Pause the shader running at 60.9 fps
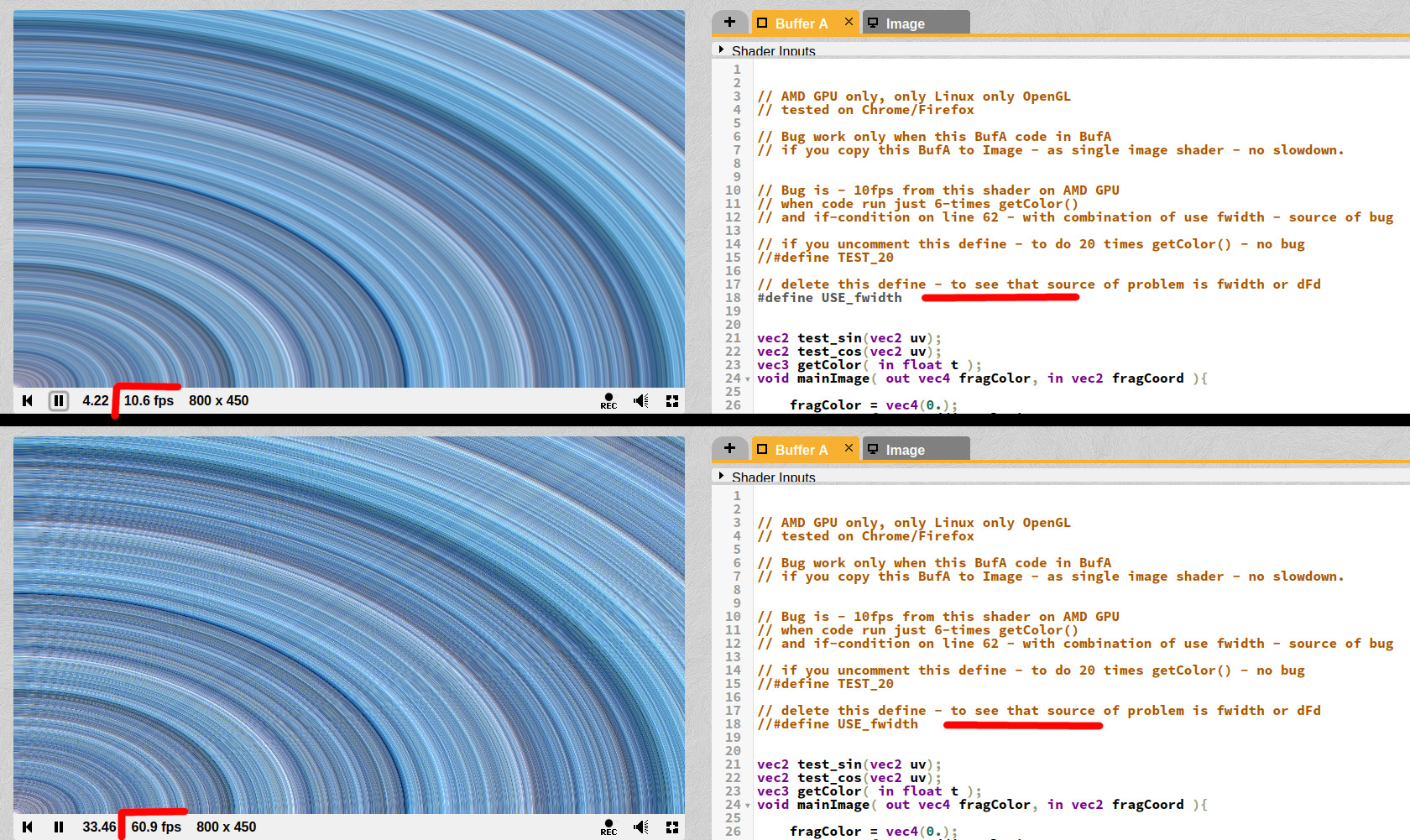Viewport: 1410px width, 840px height. coord(58,827)
